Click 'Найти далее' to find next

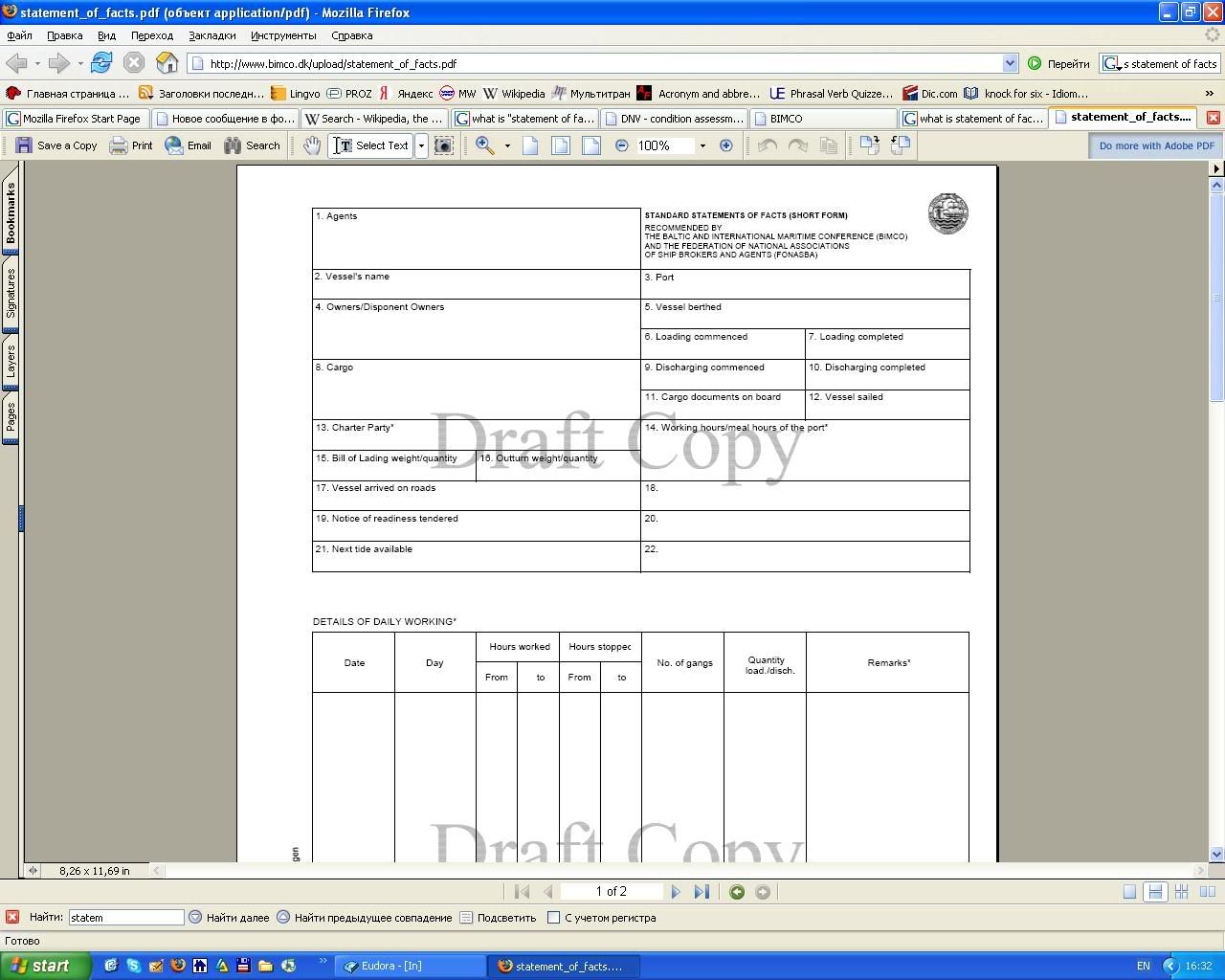[230, 918]
